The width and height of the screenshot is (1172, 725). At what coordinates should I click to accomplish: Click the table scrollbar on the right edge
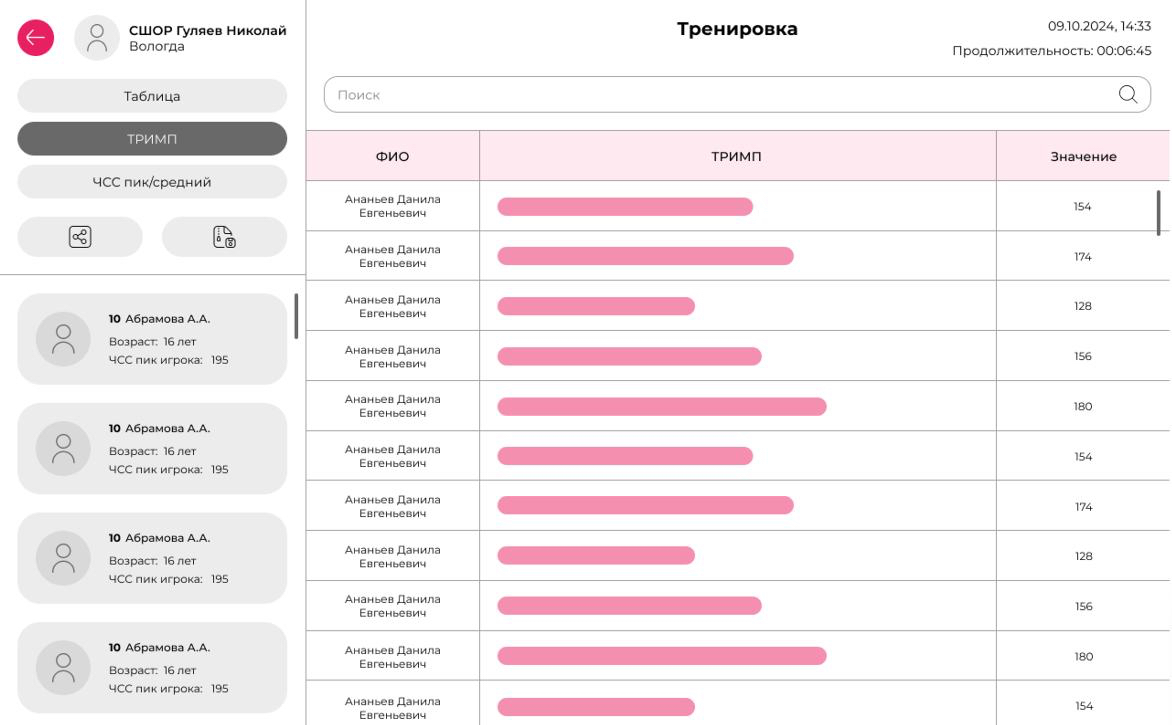[1159, 212]
